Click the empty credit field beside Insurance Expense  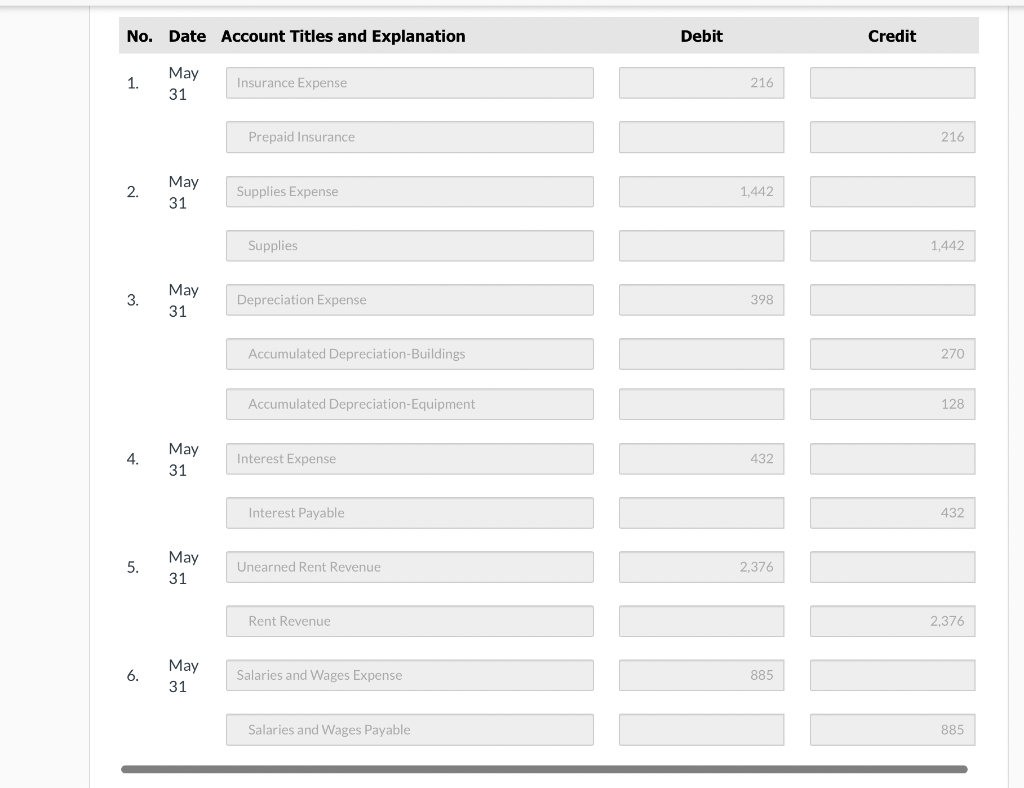(x=891, y=82)
